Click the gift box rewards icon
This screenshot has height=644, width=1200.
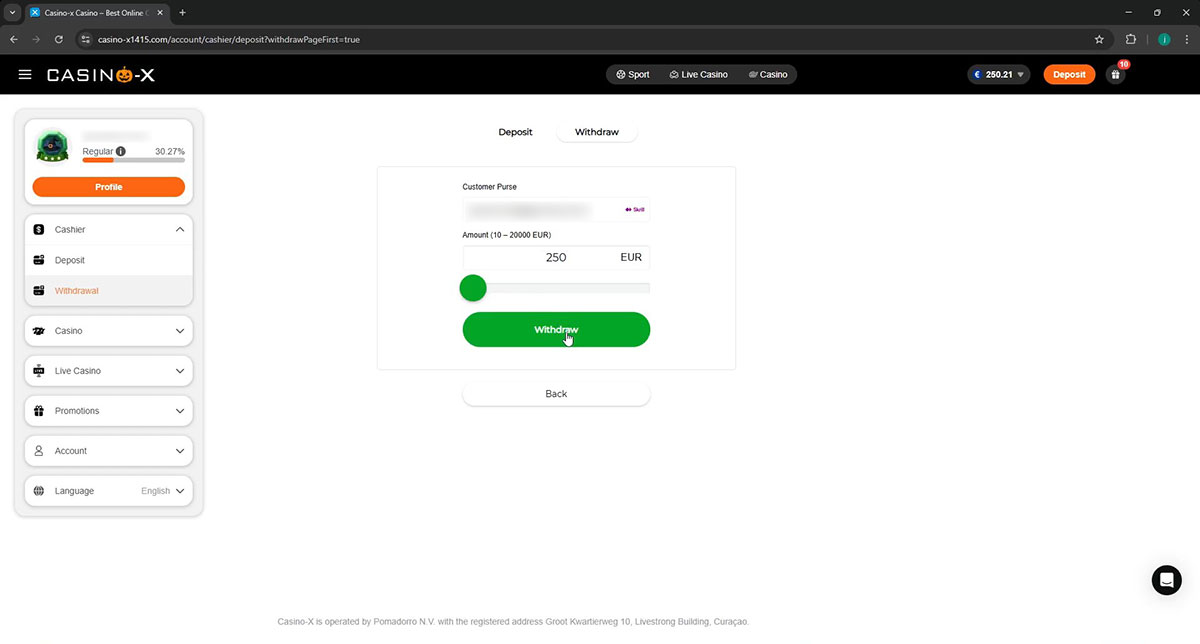1116,75
